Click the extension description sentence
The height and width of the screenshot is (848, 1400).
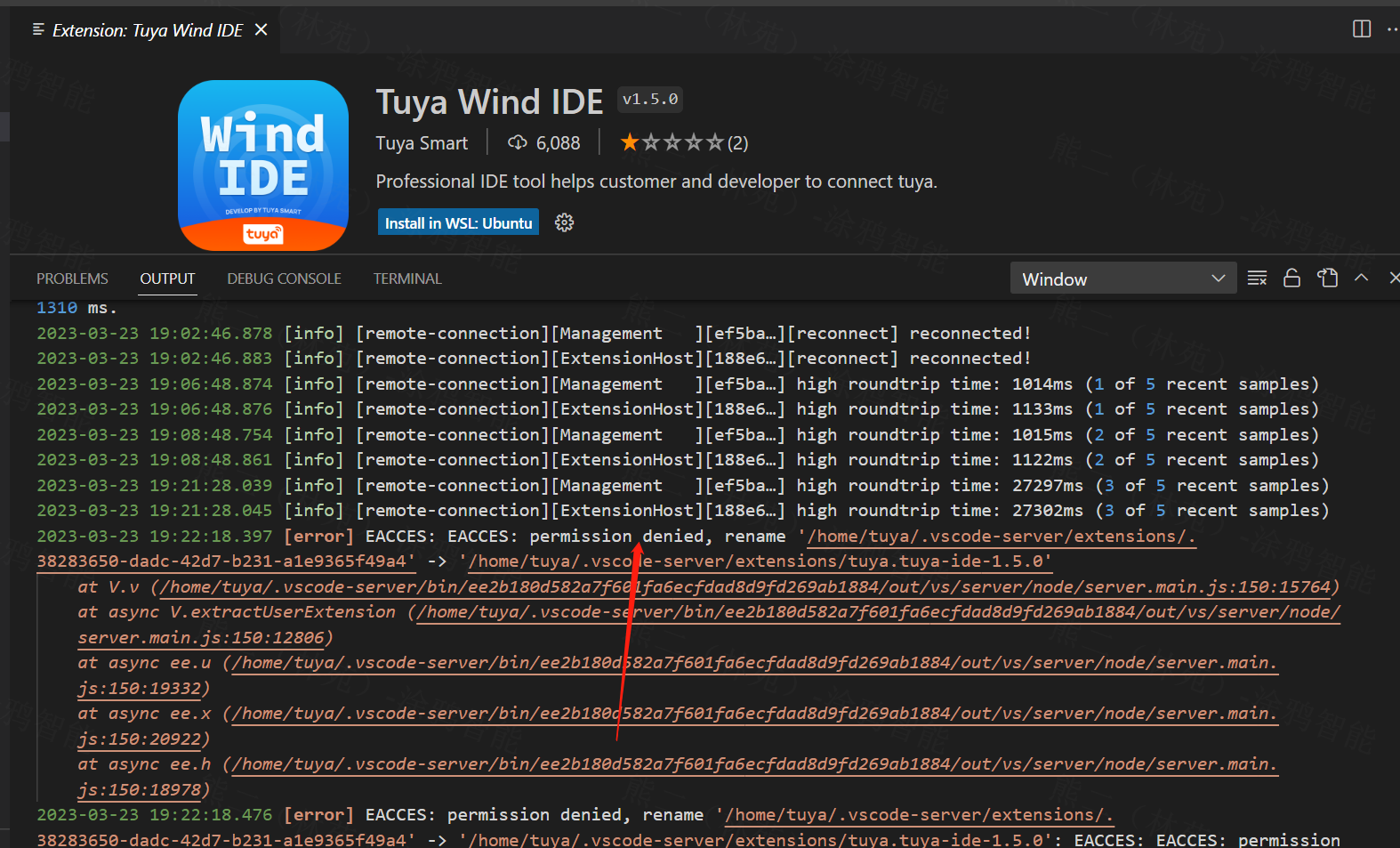[656, 182]
